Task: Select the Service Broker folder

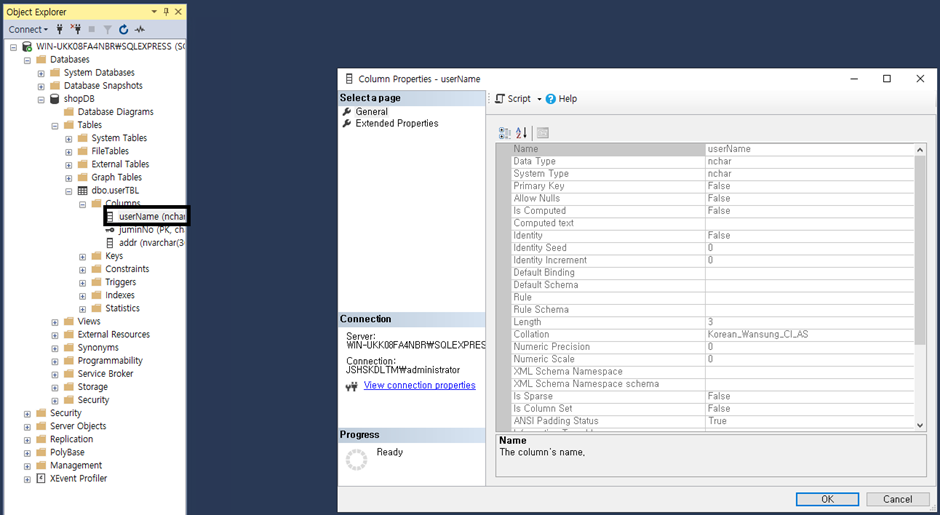Action: click(105, 374)
